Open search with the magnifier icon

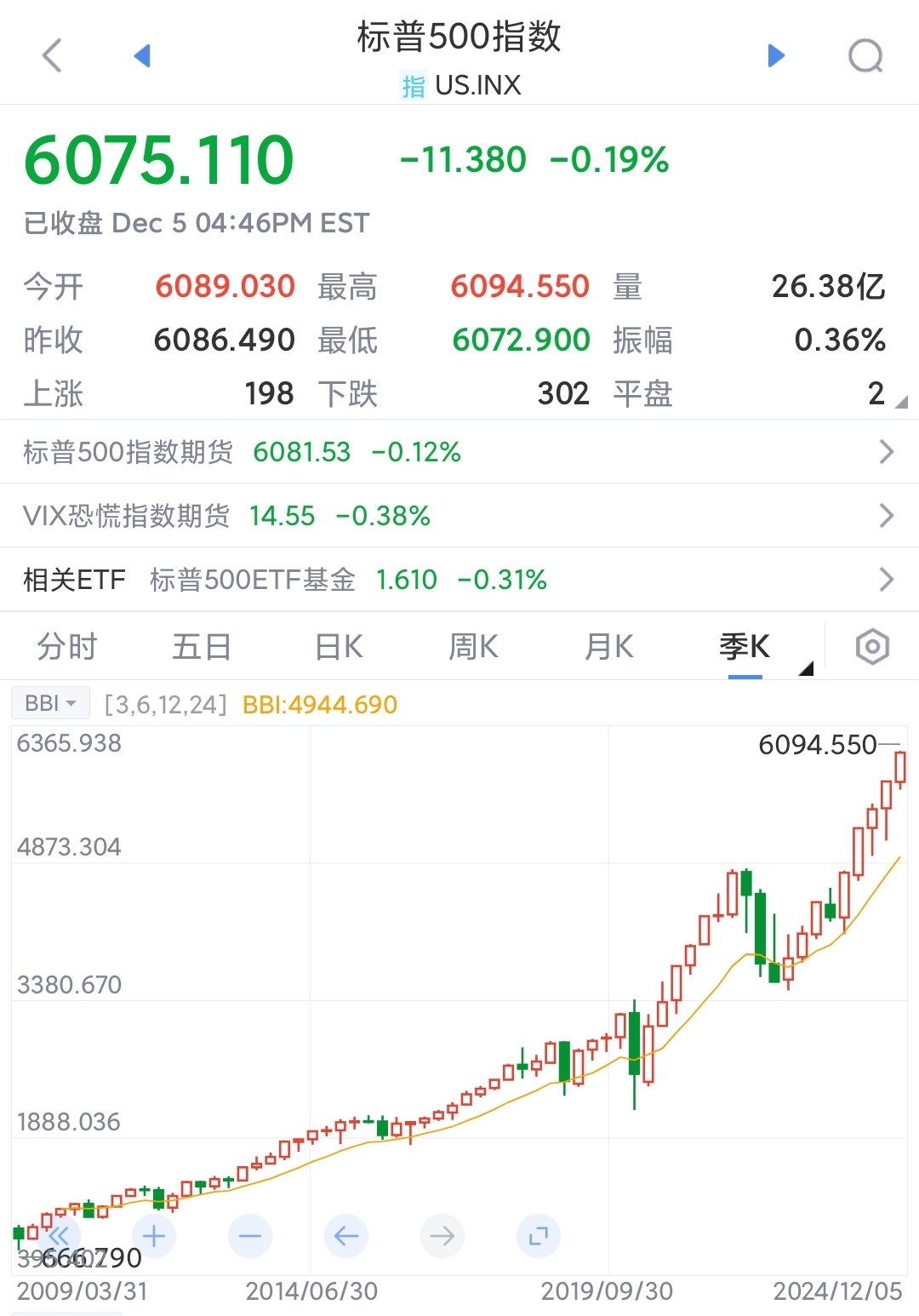[866, 56]
